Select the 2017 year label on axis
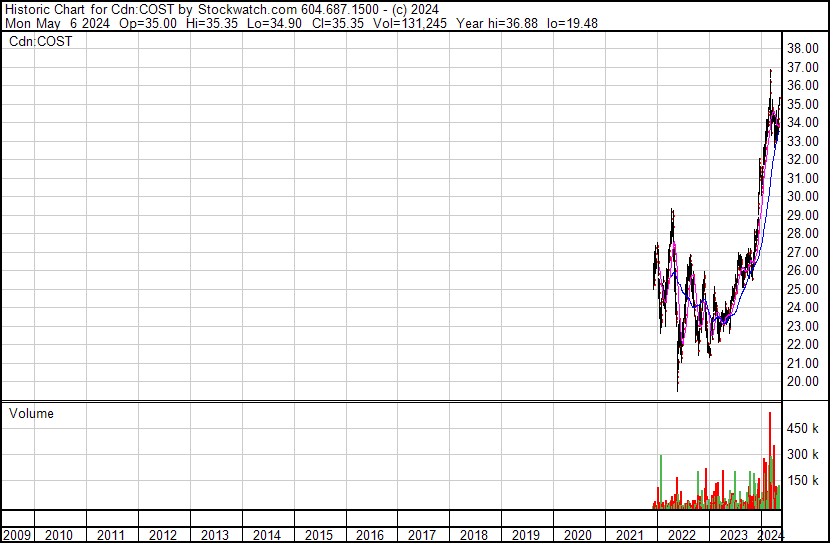 (x=422, y=535)
